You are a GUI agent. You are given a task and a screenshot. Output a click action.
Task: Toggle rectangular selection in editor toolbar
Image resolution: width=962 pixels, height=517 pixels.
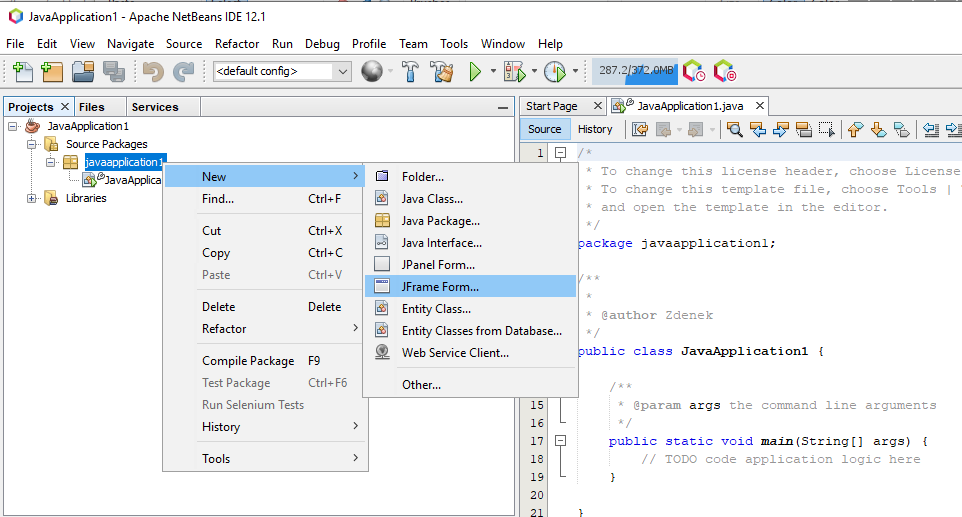pyautogui.click(x=826, y=129)
